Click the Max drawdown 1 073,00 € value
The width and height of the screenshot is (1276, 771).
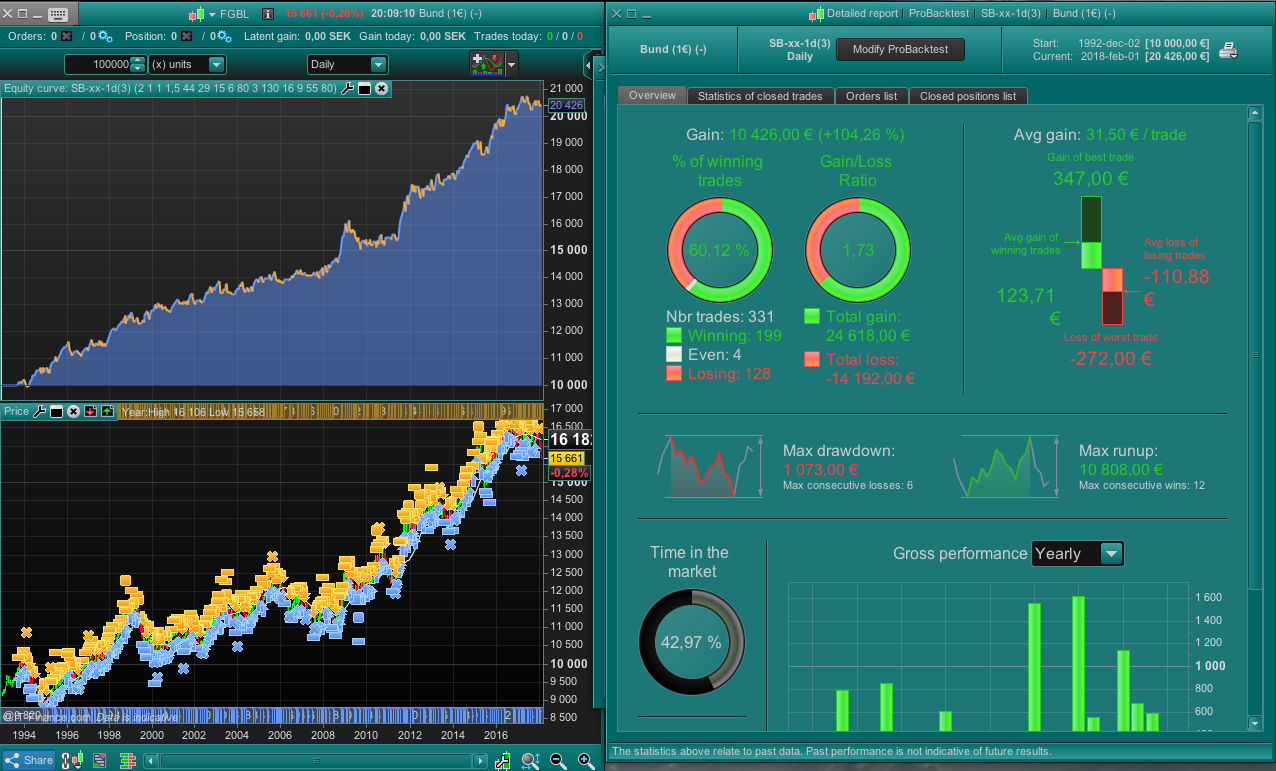820,469
